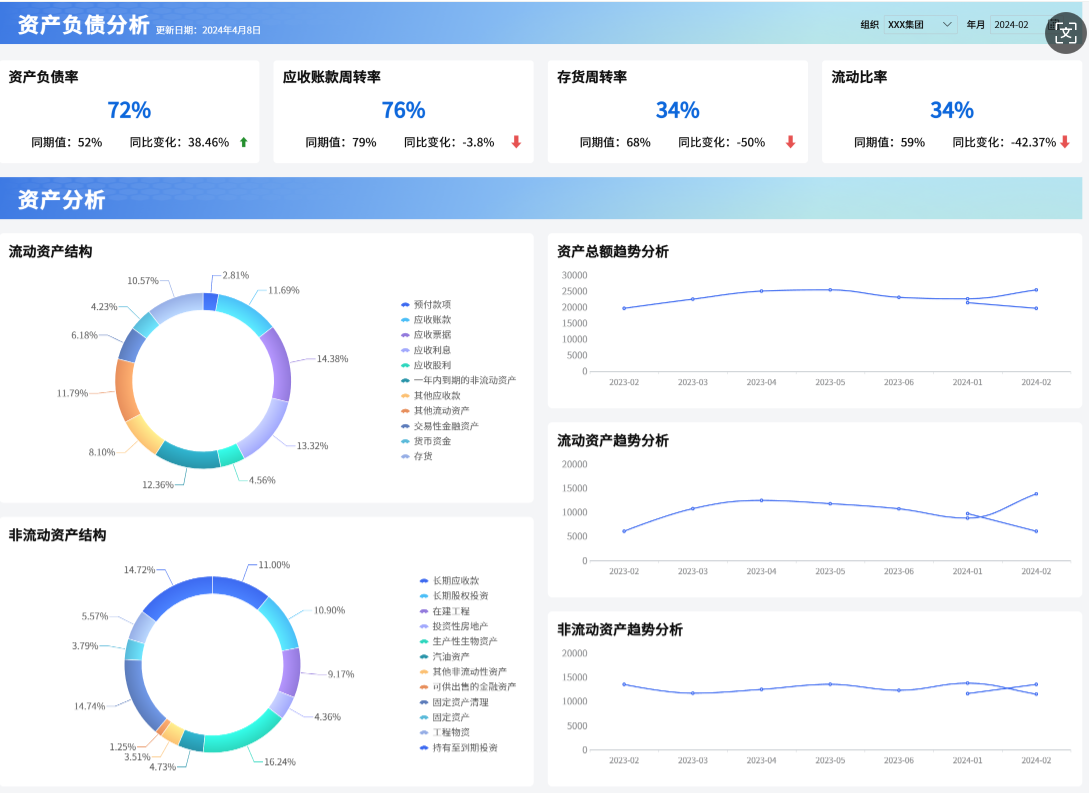Image resolution: width=1089 pixels, height=793 pixels.
Task: Click the 34% value in 流动比率
Action: tap(952, 110)
